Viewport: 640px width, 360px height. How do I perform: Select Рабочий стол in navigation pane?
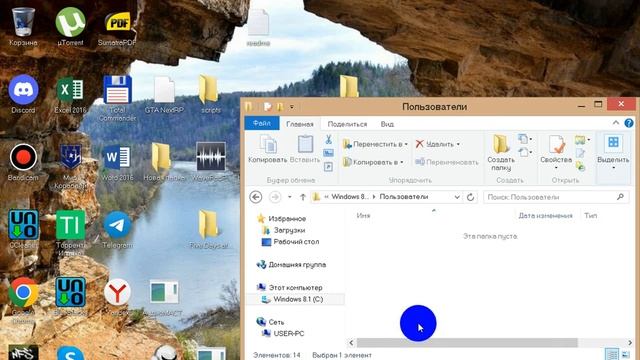click(x=296, y=242)
